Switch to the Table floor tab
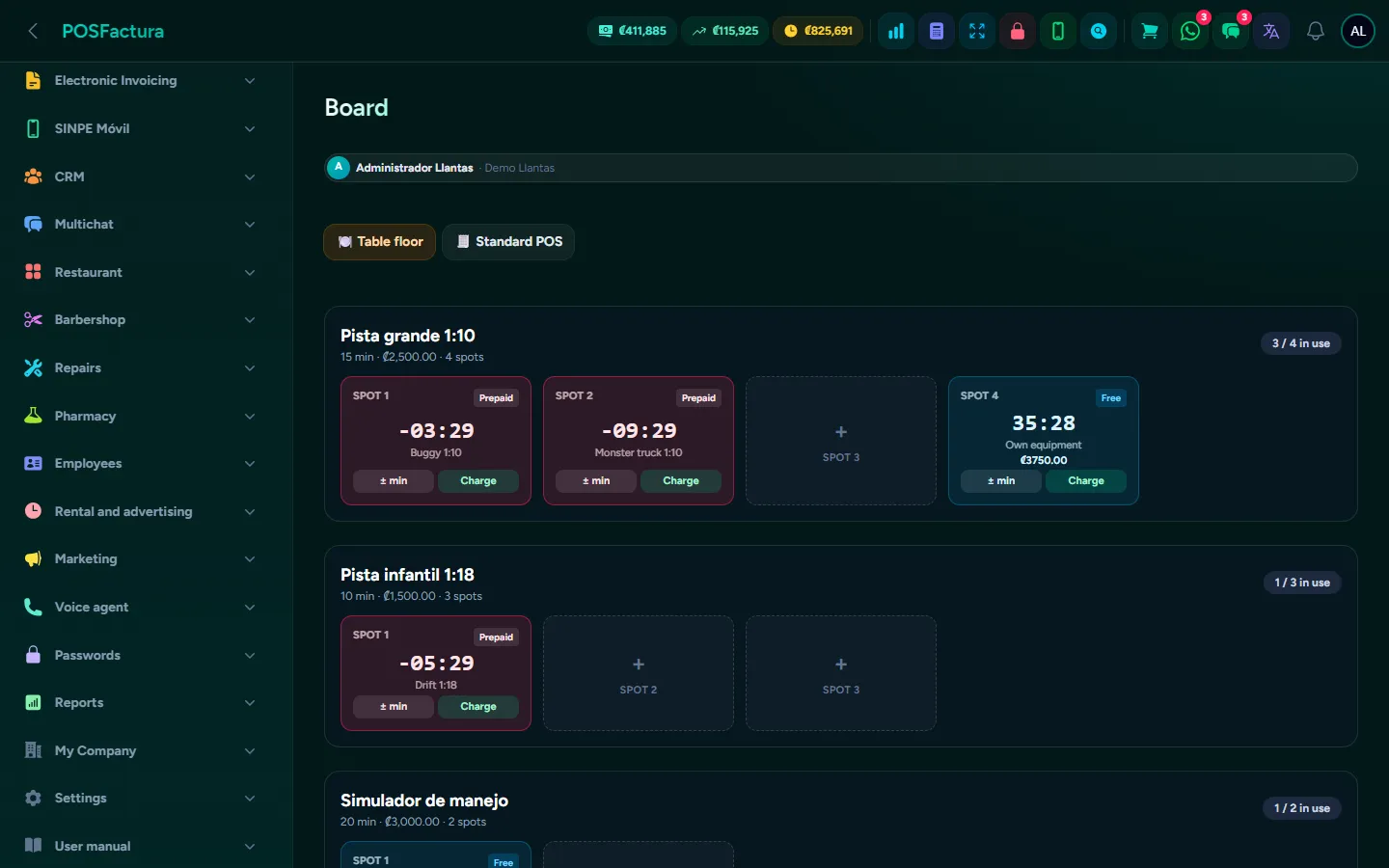The width and height of the screenshot is (1389, 868). [380, 242]
